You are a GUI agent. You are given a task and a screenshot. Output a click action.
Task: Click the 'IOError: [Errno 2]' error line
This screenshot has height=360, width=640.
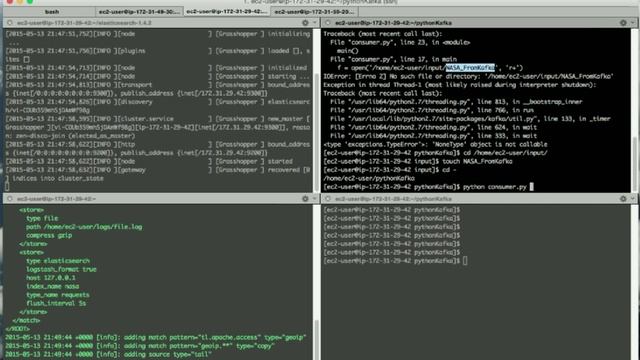(x=469, y=76)
